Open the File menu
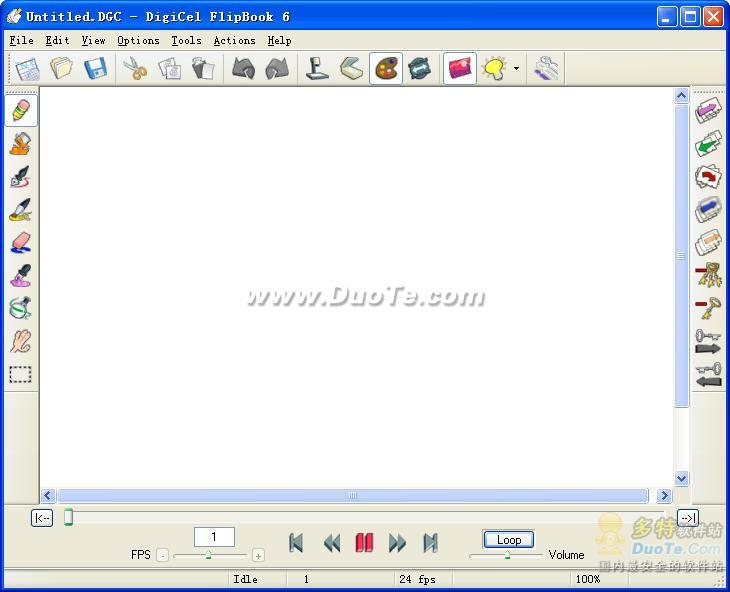Screen dimensions: 730x592 point(21,41)
